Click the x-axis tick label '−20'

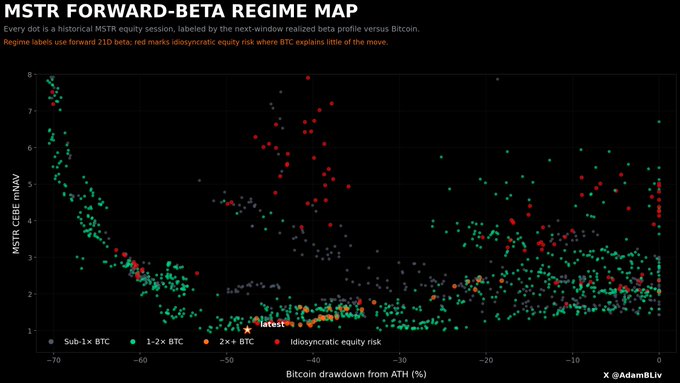tap(486, 360)
